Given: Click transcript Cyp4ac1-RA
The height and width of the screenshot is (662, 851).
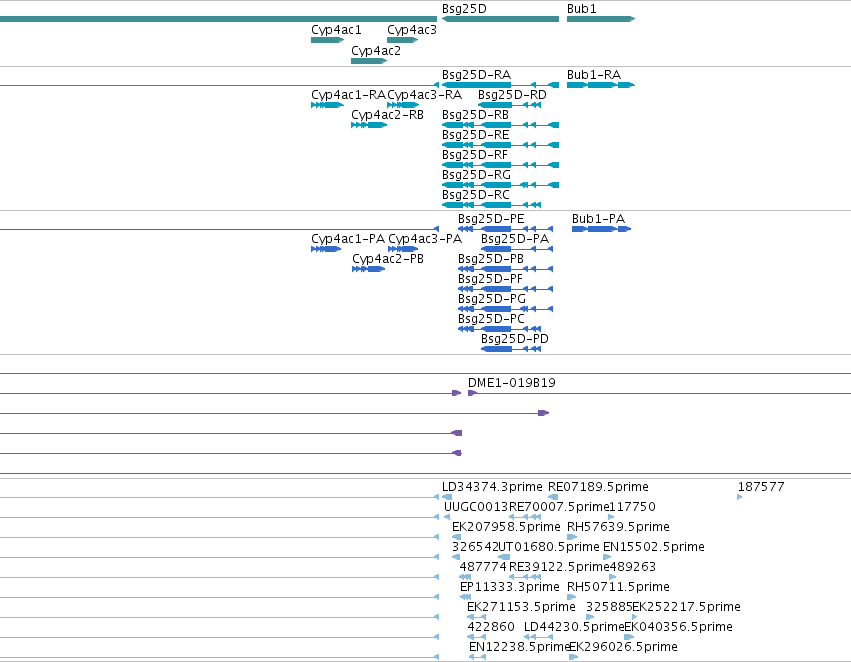Looking at the screenshot, I should click(328, 105).
